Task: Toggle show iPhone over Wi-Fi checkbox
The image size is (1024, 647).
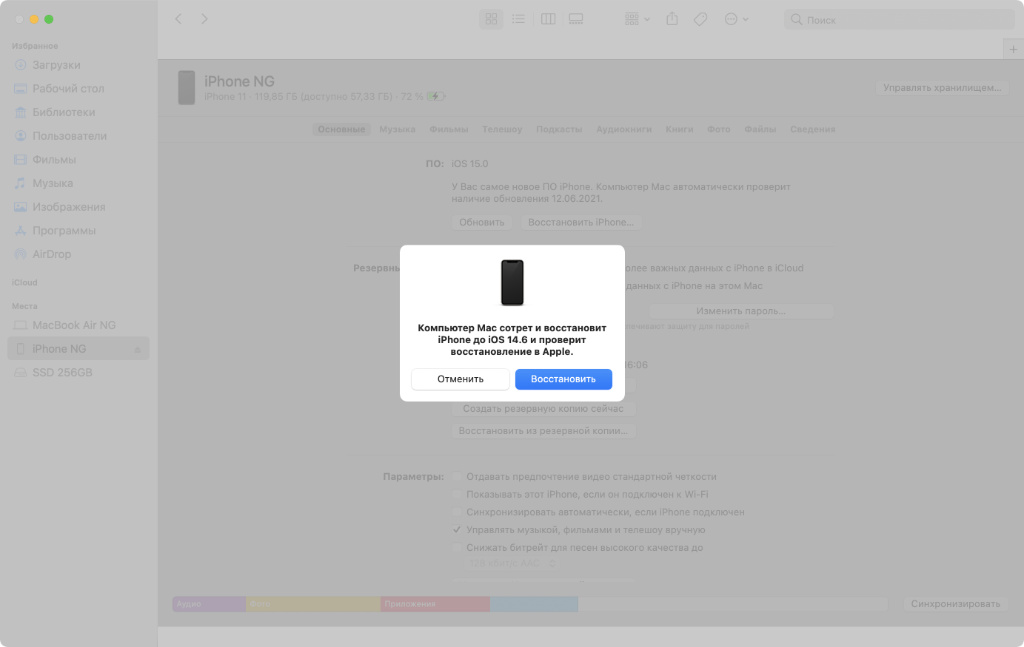Action: (x=456, y=494)
